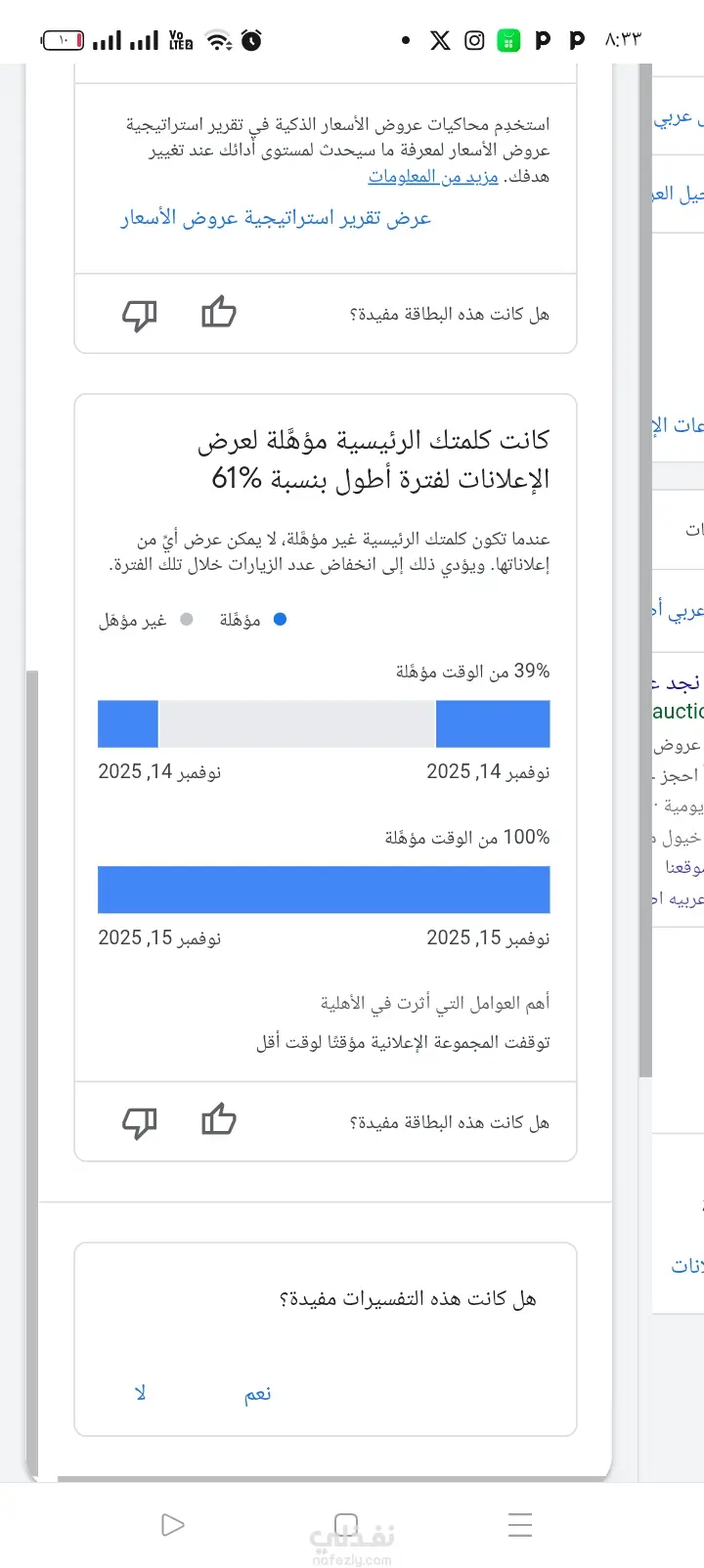Tap thumbs up on the bid strategy card
This screenshot has height=1568, width=704.
coord(219,313)
